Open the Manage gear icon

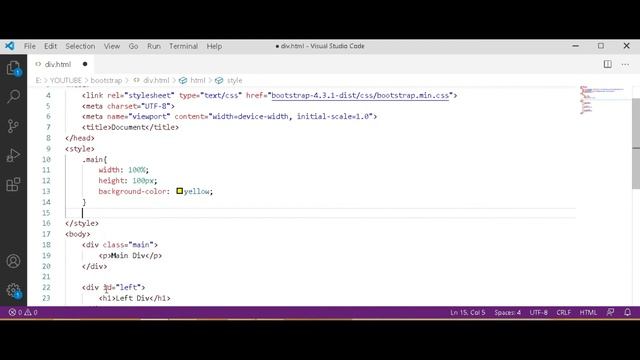(x=14, y=291)
